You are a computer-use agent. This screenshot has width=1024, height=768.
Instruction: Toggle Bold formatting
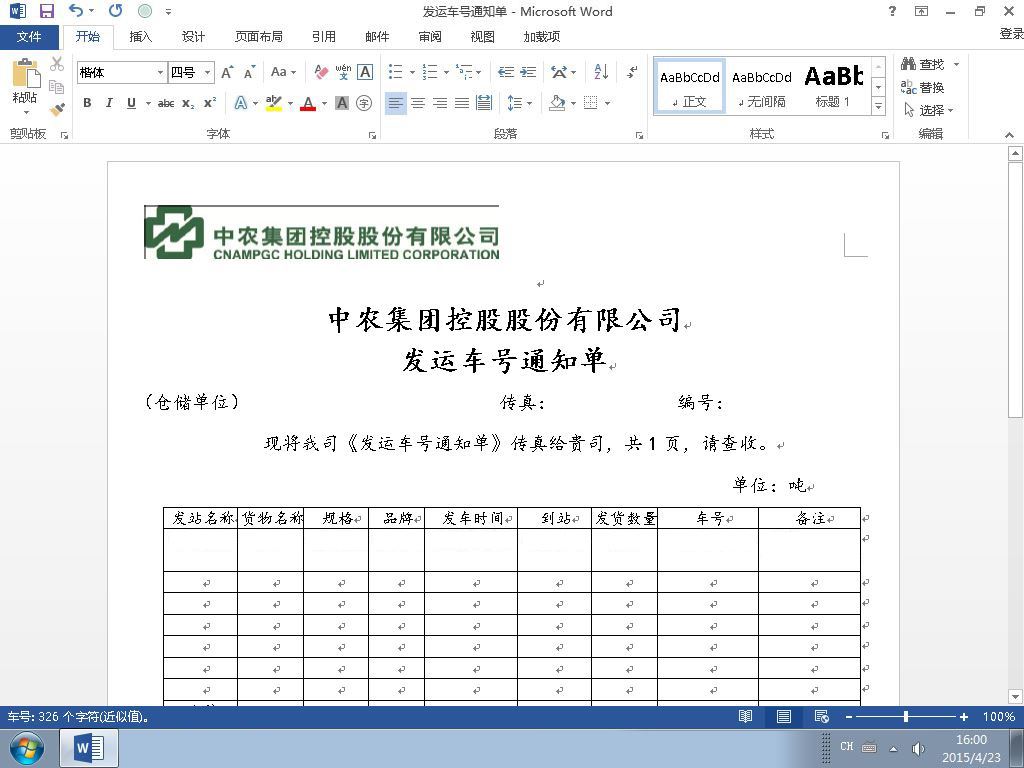click(x=87, y=103)
